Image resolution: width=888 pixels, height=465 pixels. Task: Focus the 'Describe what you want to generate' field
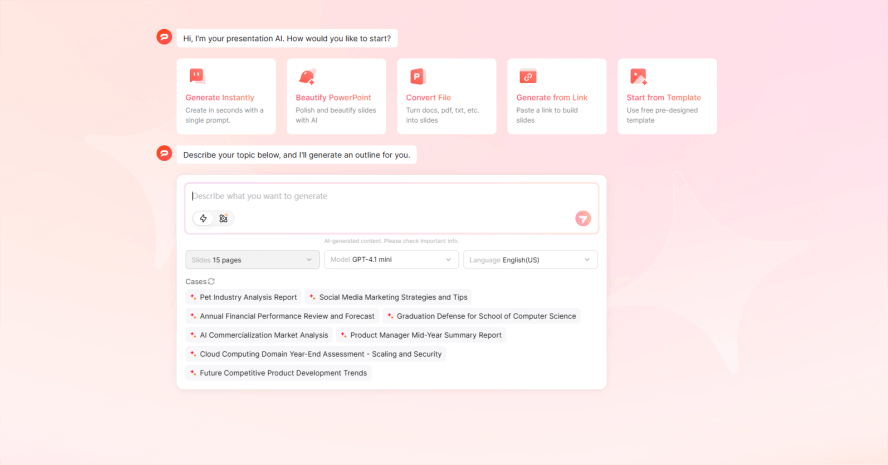(390, 196)
